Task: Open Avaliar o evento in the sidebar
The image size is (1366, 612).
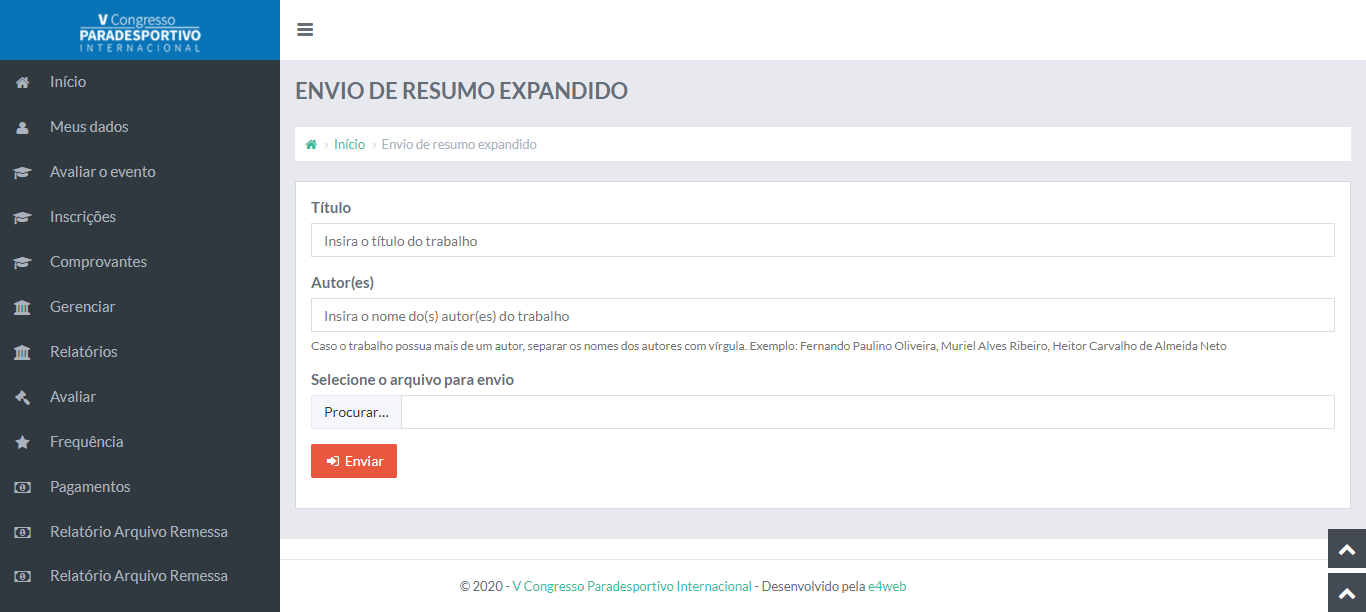Action: pyautogui.click(x=103, y=172)
